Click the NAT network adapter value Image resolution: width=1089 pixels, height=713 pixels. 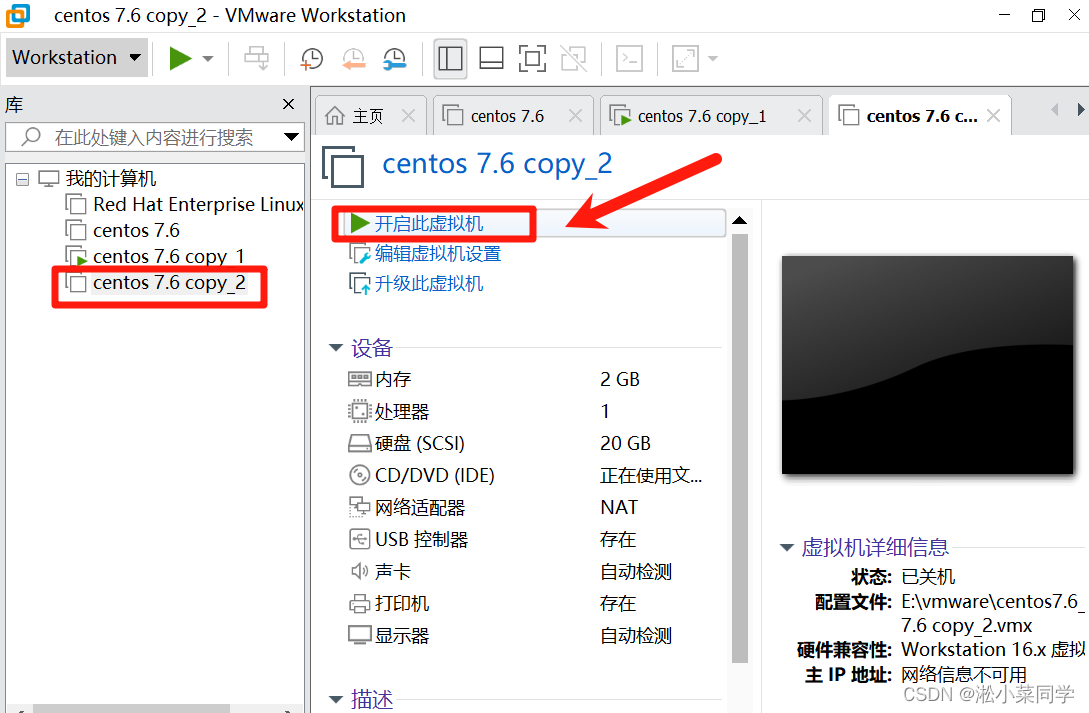[619, 508]
